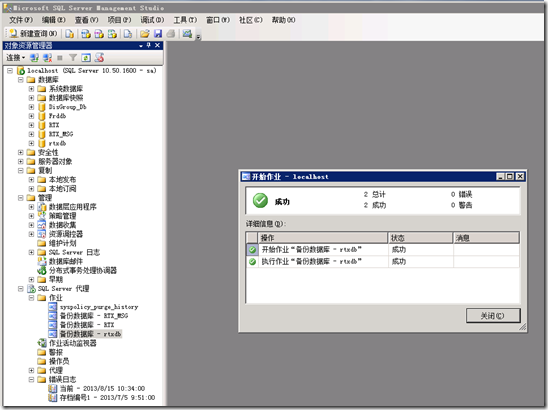Image resolution: width=548 pixels, height=410 pixels.
Task: Click the 分布式事务处理协调器 icon in tree
Action: 42,271
